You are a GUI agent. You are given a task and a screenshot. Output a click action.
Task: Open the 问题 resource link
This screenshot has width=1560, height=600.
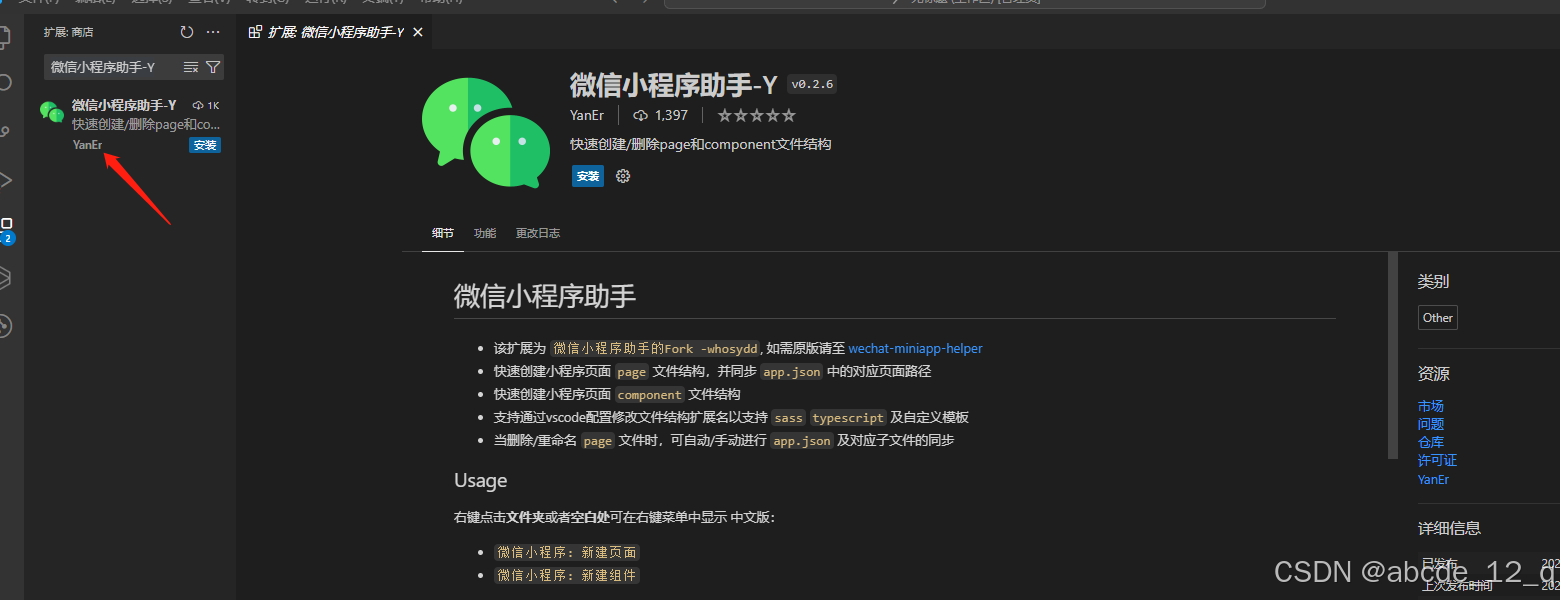pos(1431,424)
